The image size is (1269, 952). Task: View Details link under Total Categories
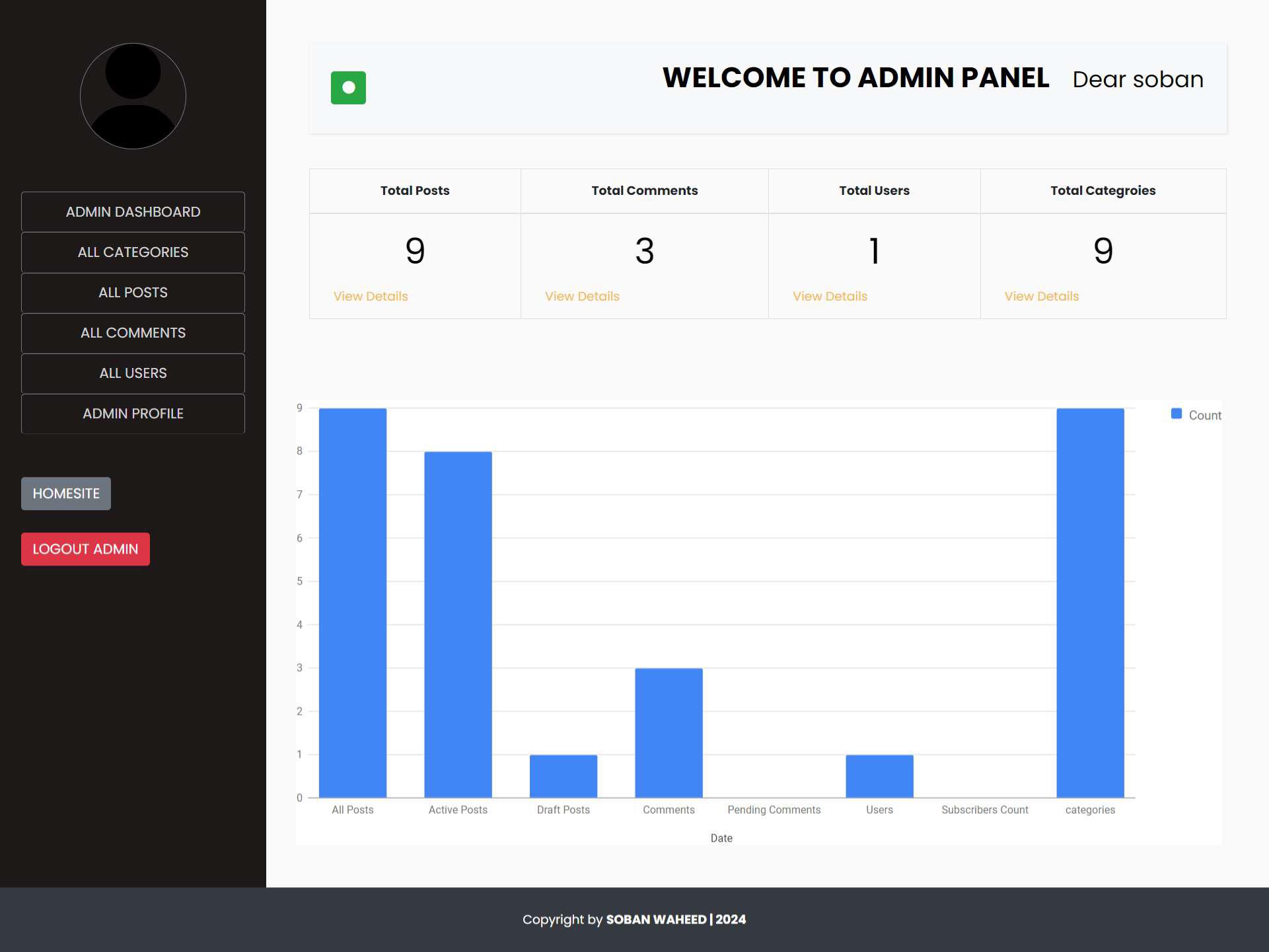point(1041,297)
